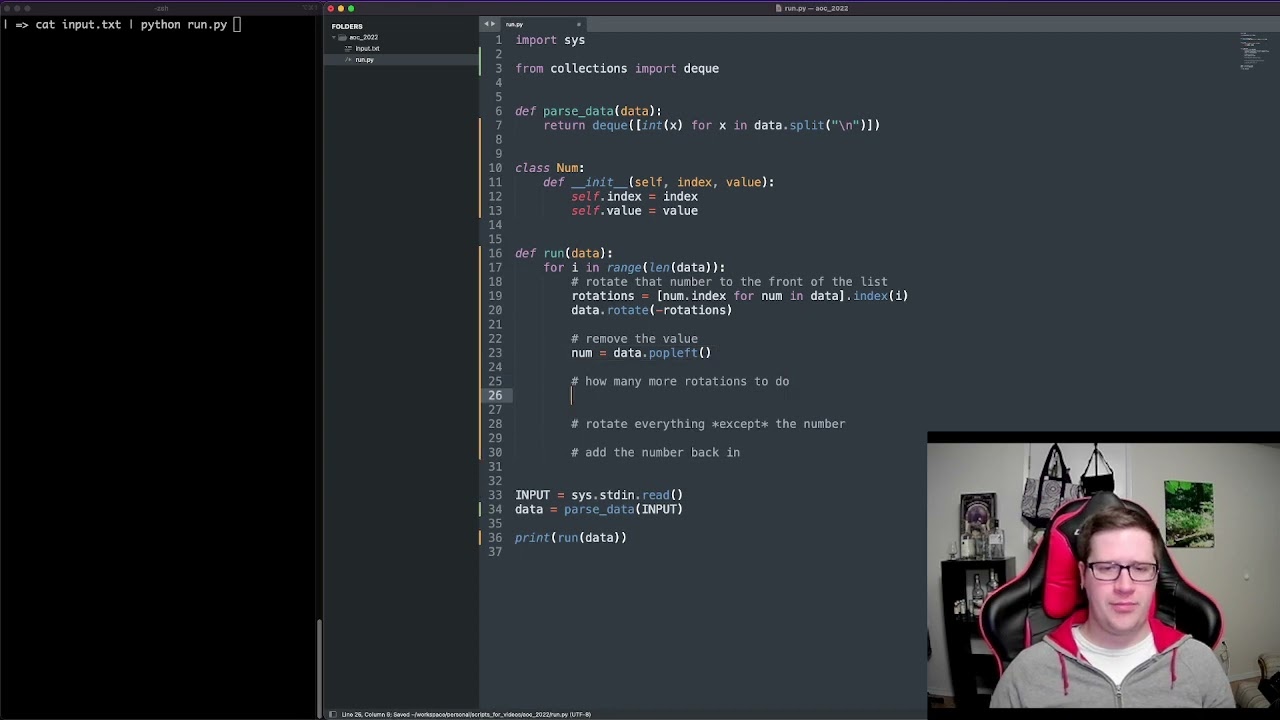This screenshot has width=1280, height=720.
Task: Minimize the Sublime Text window
Action: 341,8
